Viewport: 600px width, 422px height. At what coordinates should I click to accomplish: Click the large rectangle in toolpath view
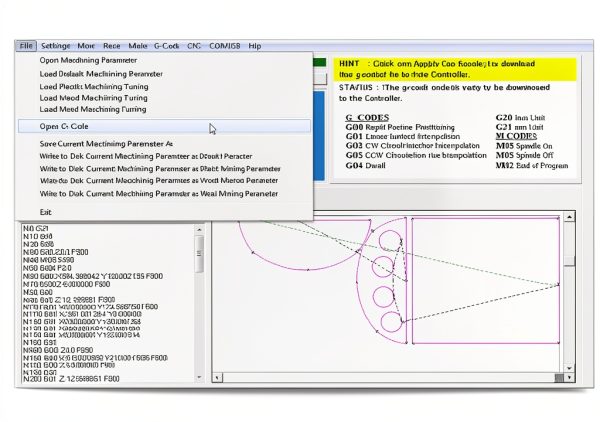click(x=486, y=280)
